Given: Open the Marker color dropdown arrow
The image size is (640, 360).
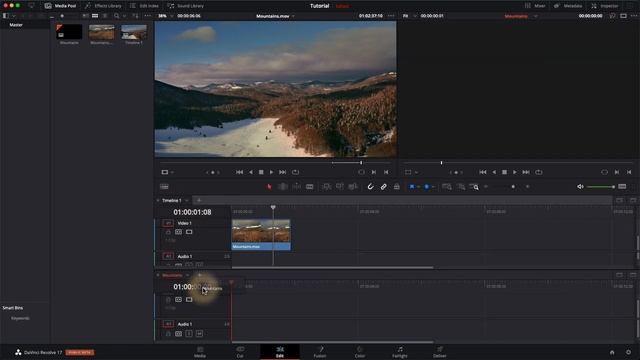Looking at the screenshot, I should tap(433, 187).
